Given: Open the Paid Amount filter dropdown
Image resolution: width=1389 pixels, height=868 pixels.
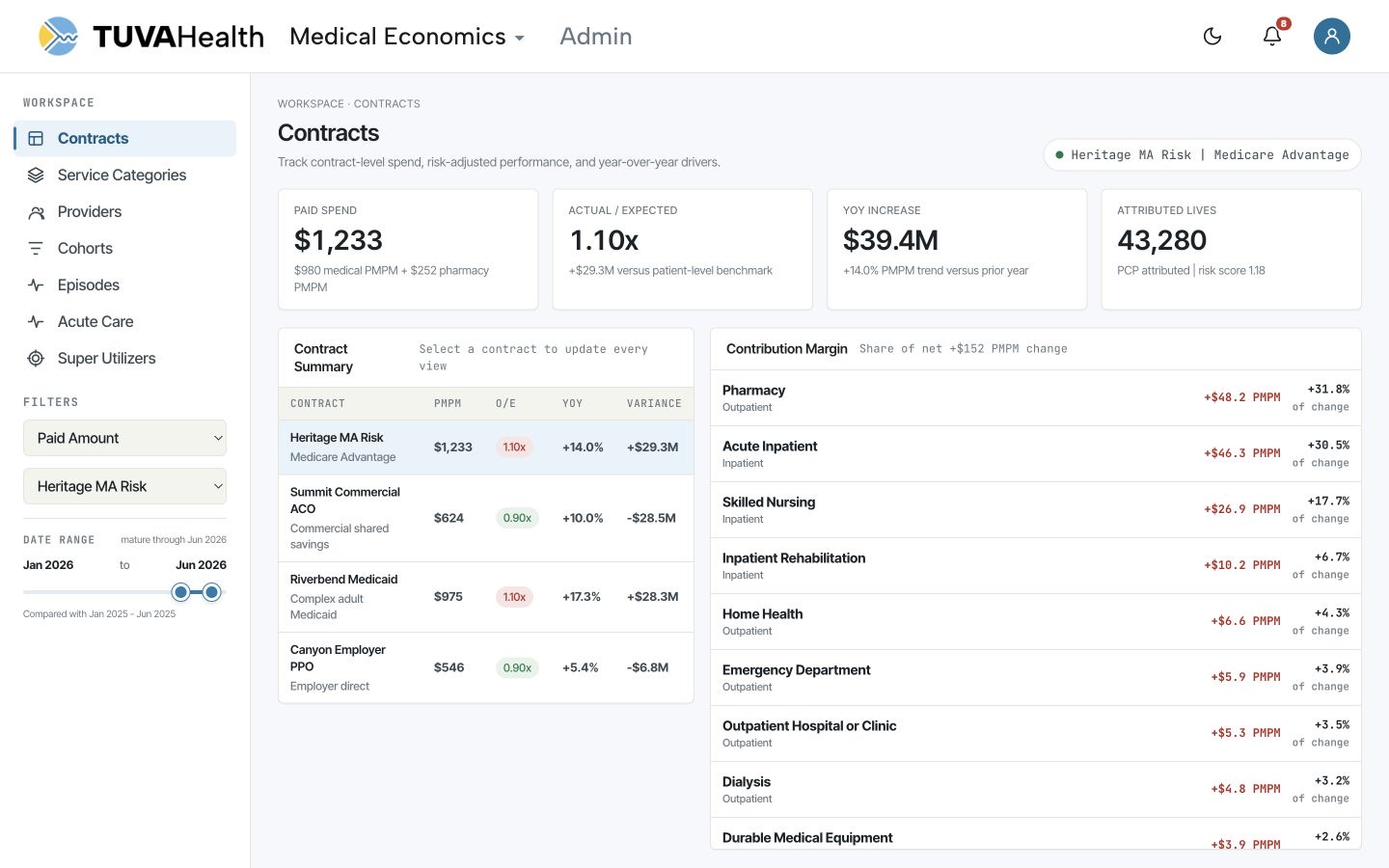Looking at the screenshot, I should coord(124,438).
